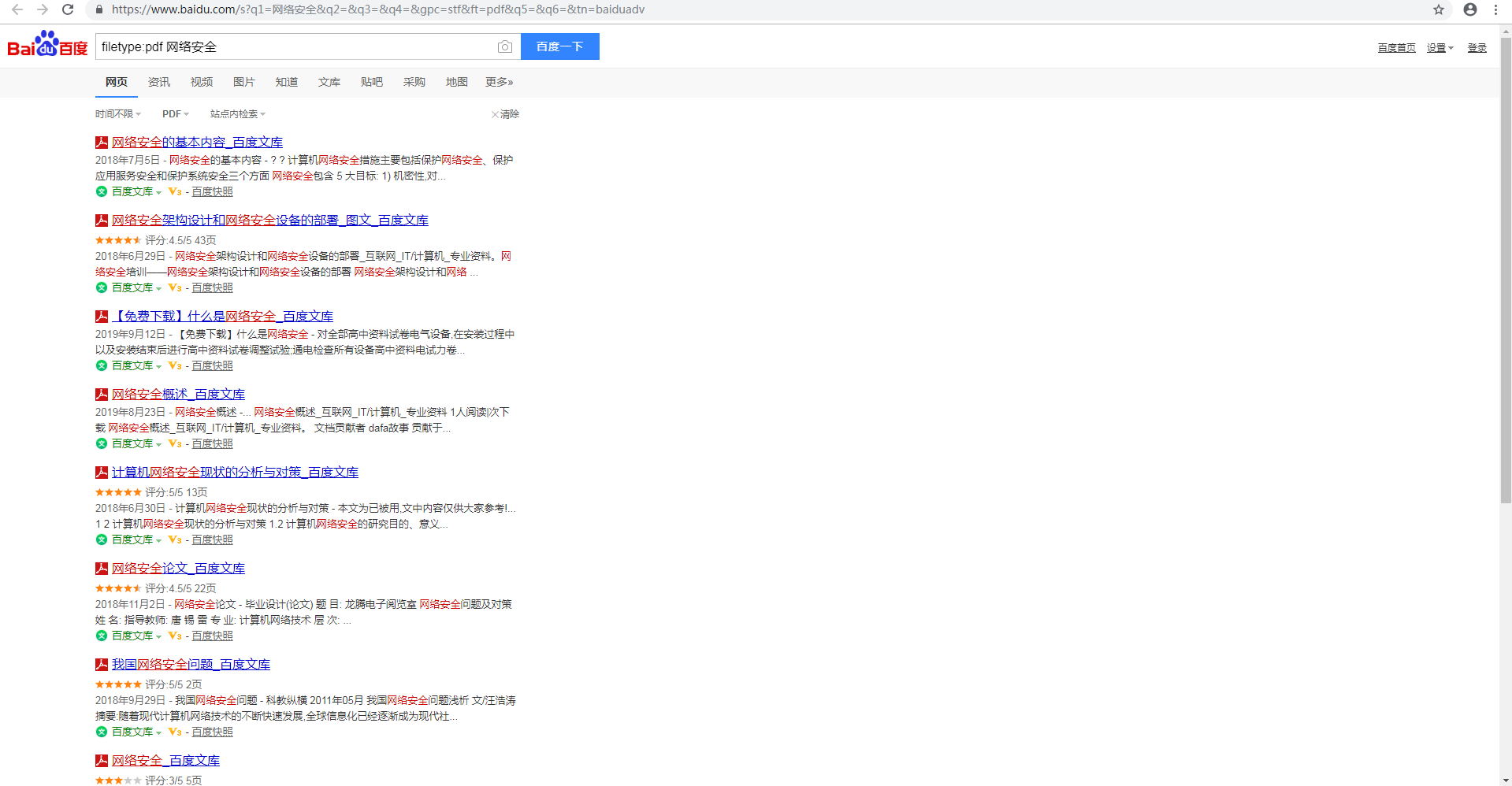Open the 站点内检索 site search dropdown
This screenshot has width=1512, height=786.
pyautogui.click(x=238, y=114)
